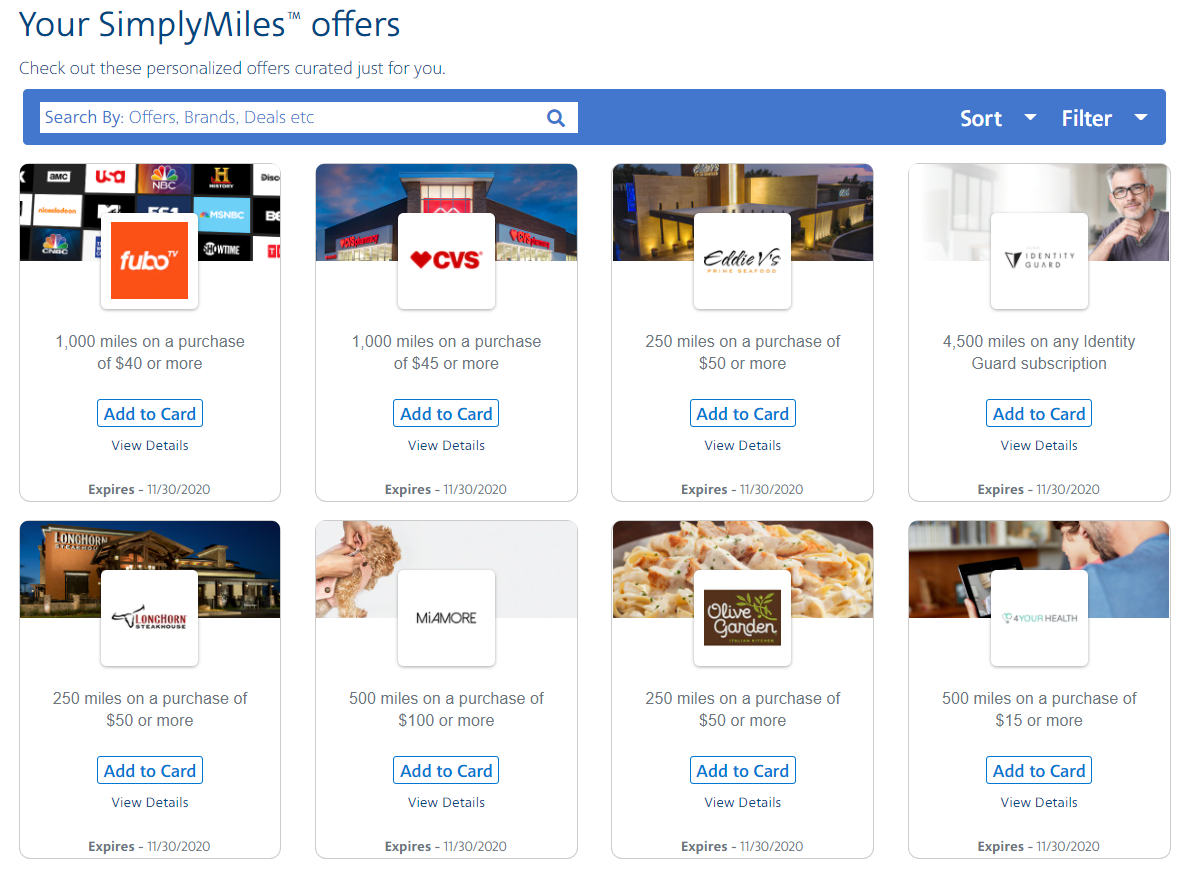Add the fubo TV offer to card
Viewport: 1184px width, 875px height.
click(x=150, y=413)
